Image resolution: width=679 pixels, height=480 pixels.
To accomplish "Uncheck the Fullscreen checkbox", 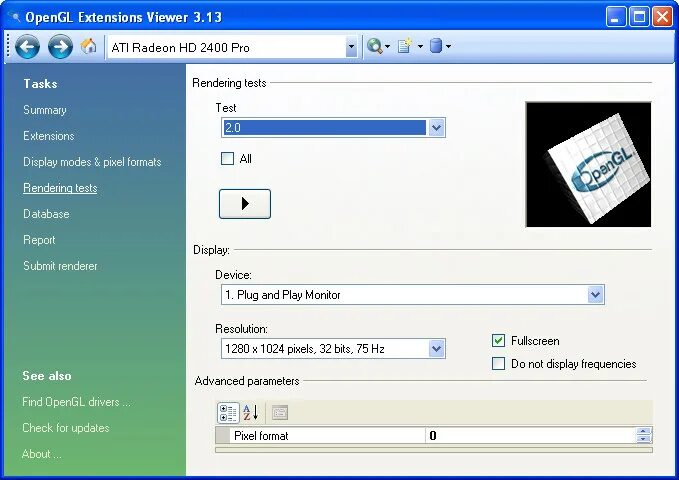I will tap(498, 341).
